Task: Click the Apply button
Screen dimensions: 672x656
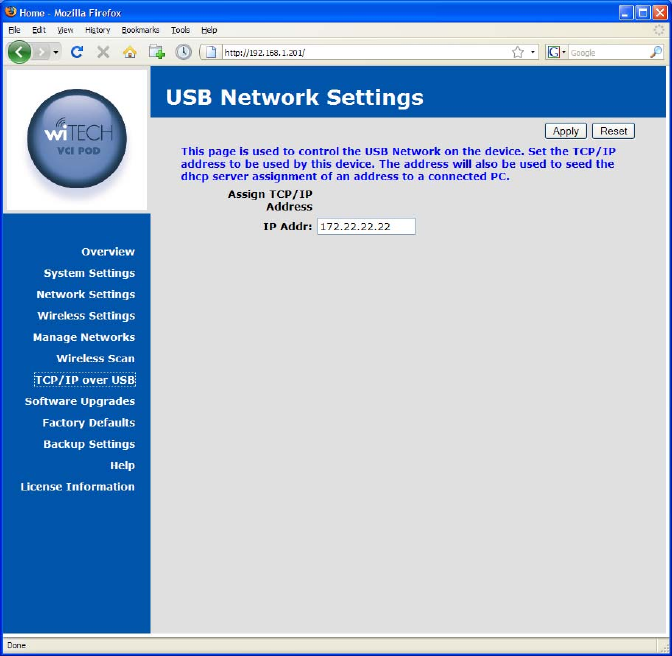Action: 565,131
